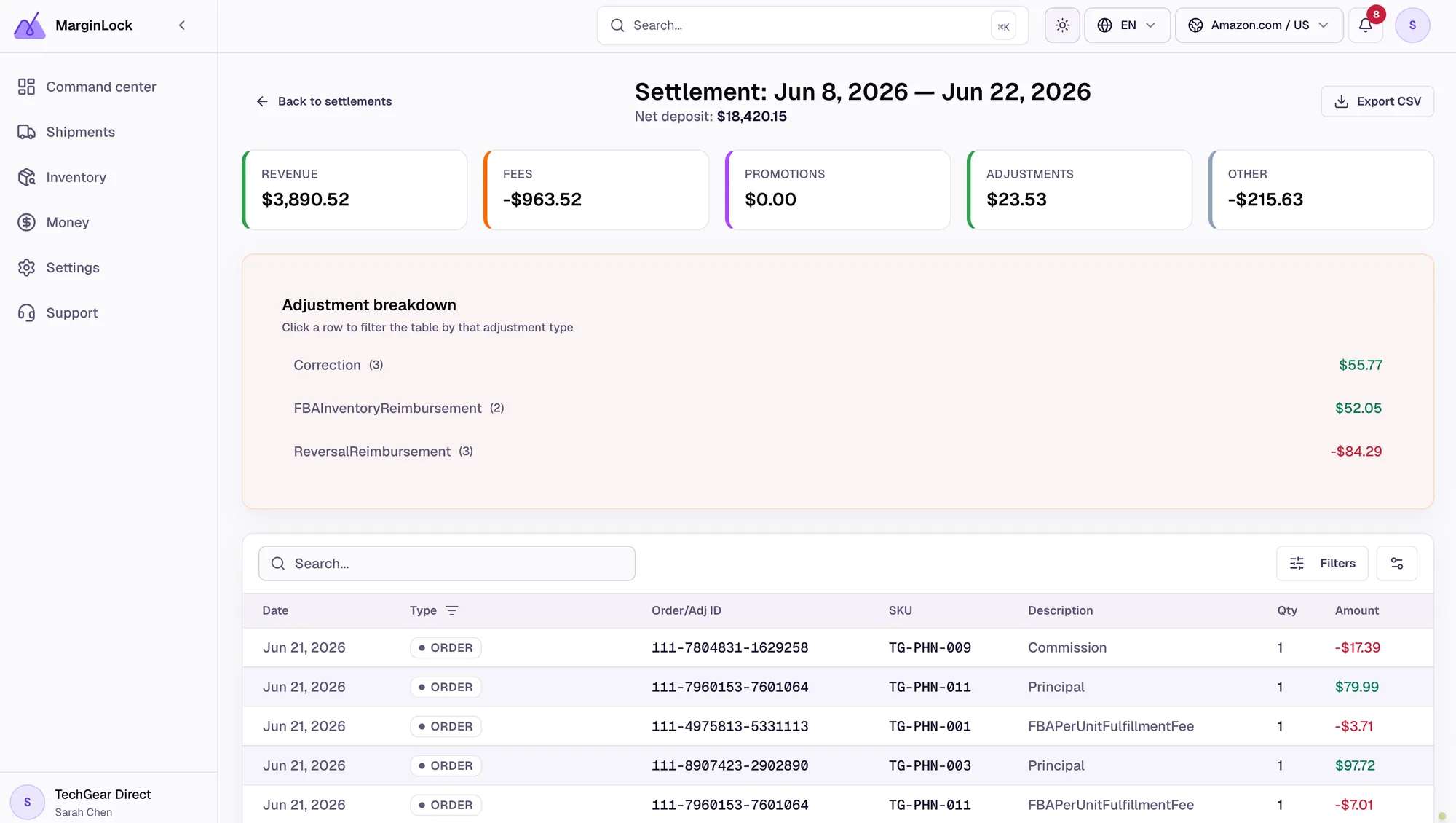Click the download icon in Export CSV
The image size is (1456, 823).
pos(1341,101)
